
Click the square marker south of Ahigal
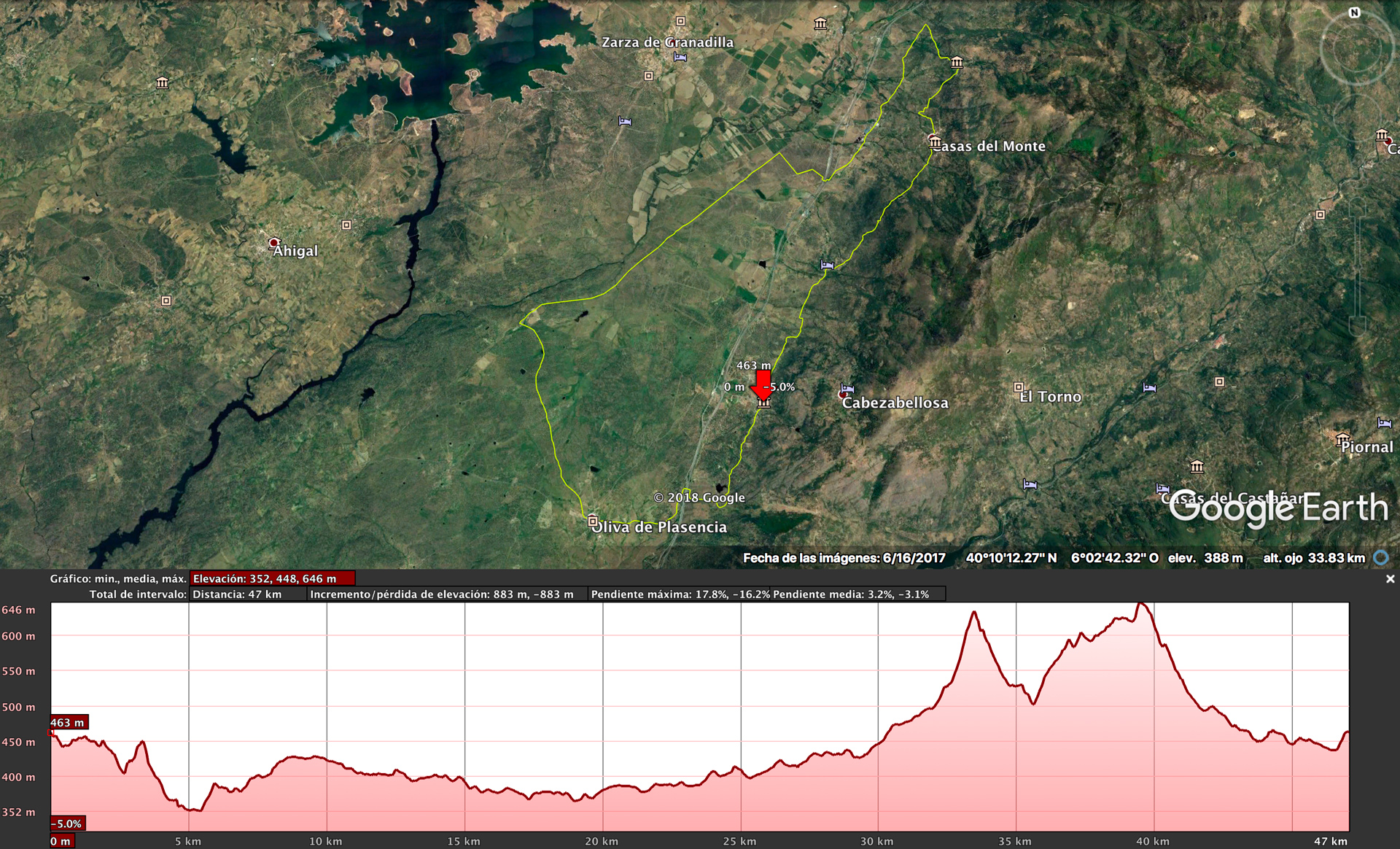(x=166, y=301)
